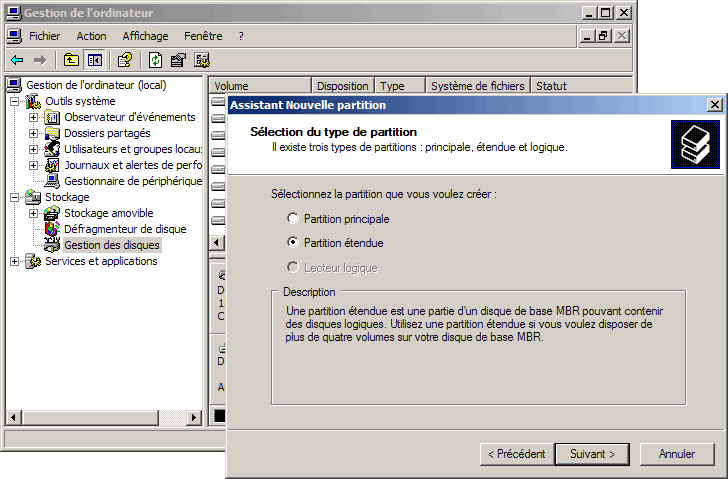Click the Suivant > button
This screenshot has height=479, width=728.
(592, 454)
